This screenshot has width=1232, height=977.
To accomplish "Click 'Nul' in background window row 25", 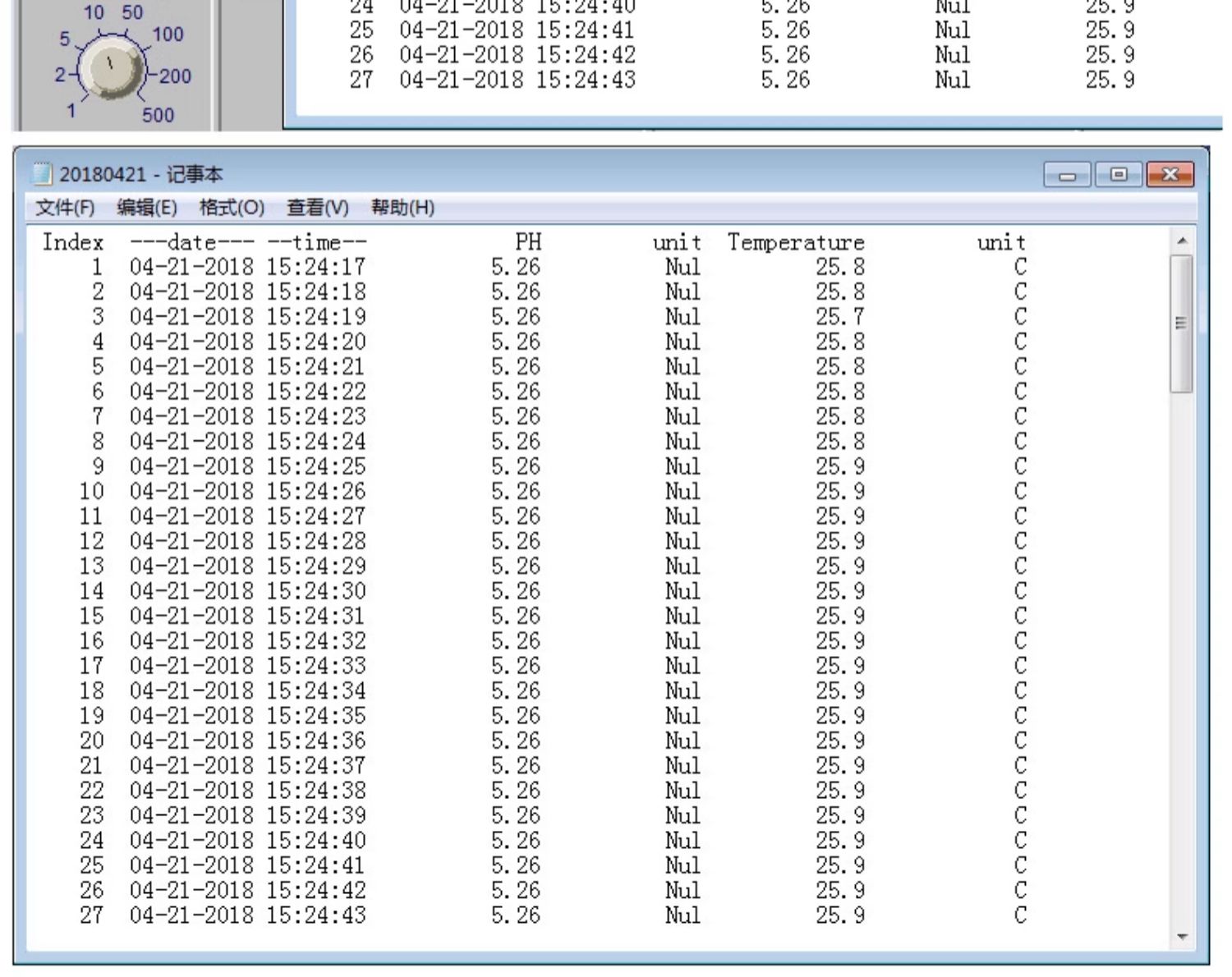I will [953, 30].
